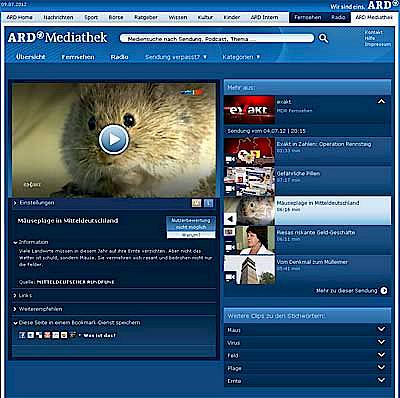Open Wissen in the top bar
400x398 pixels.
[178, 17]
